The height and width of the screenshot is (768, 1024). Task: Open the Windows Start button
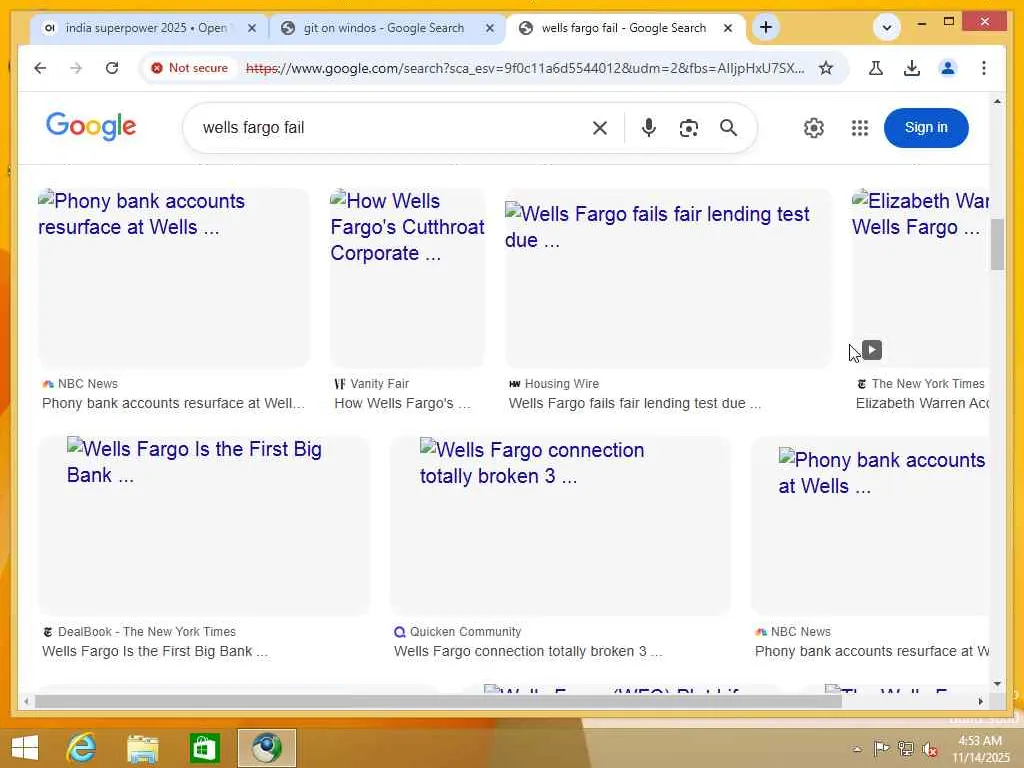[25, 748]
